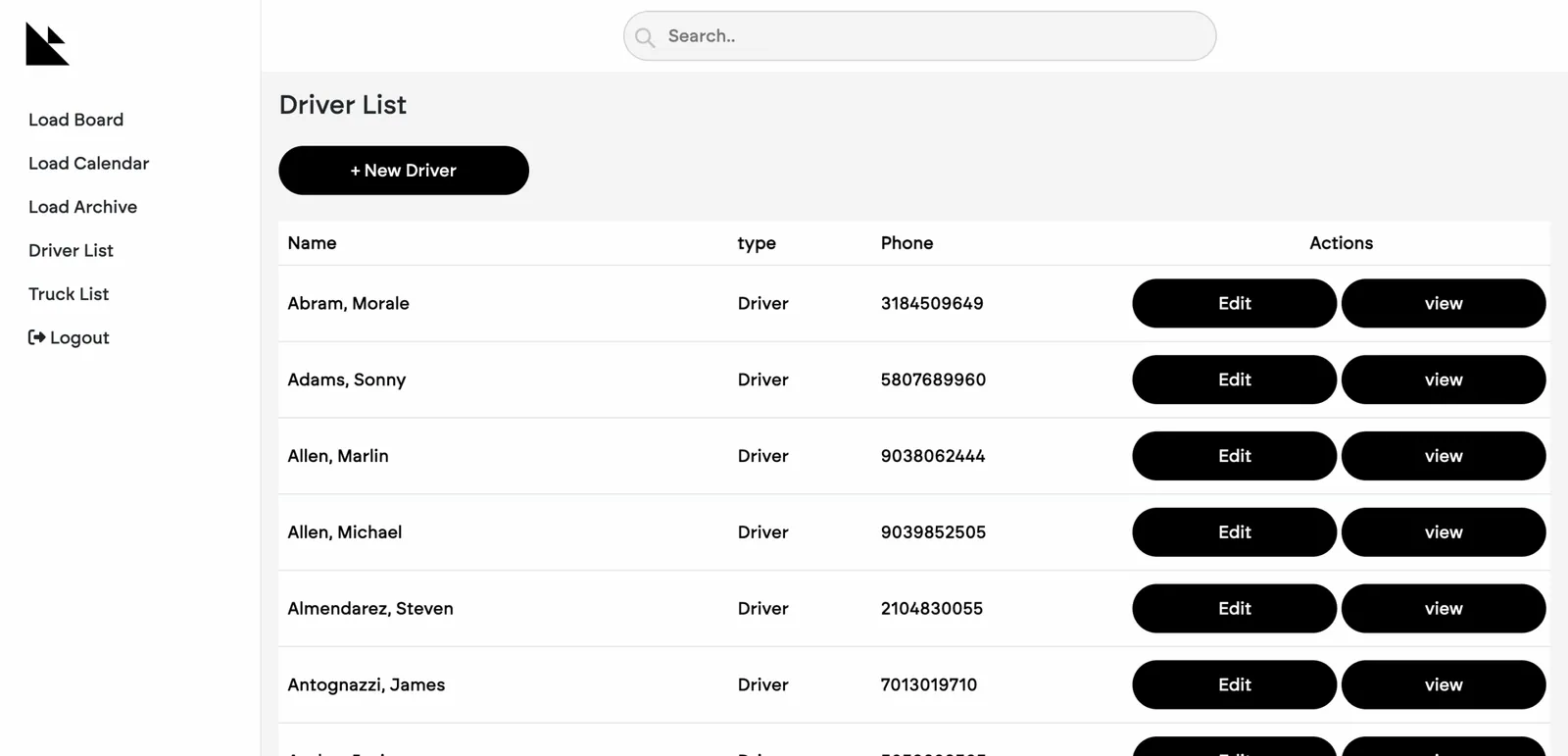Focus the Search input field
Image resolution: width=1568 pixels, height=756 pixels.
[919, 36]
